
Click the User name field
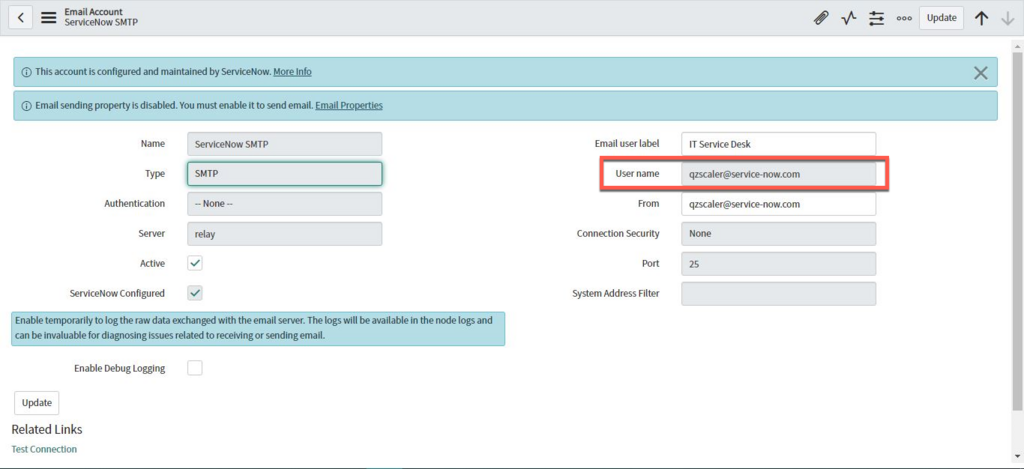778,174
